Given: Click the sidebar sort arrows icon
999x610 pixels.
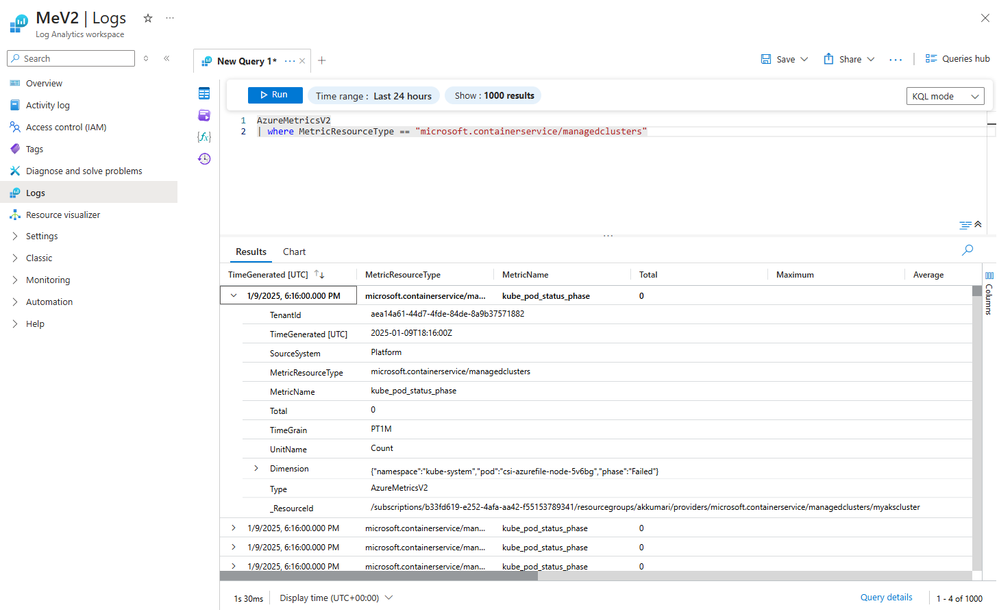Looking at the screenshot, I should [x=146, y=58].
